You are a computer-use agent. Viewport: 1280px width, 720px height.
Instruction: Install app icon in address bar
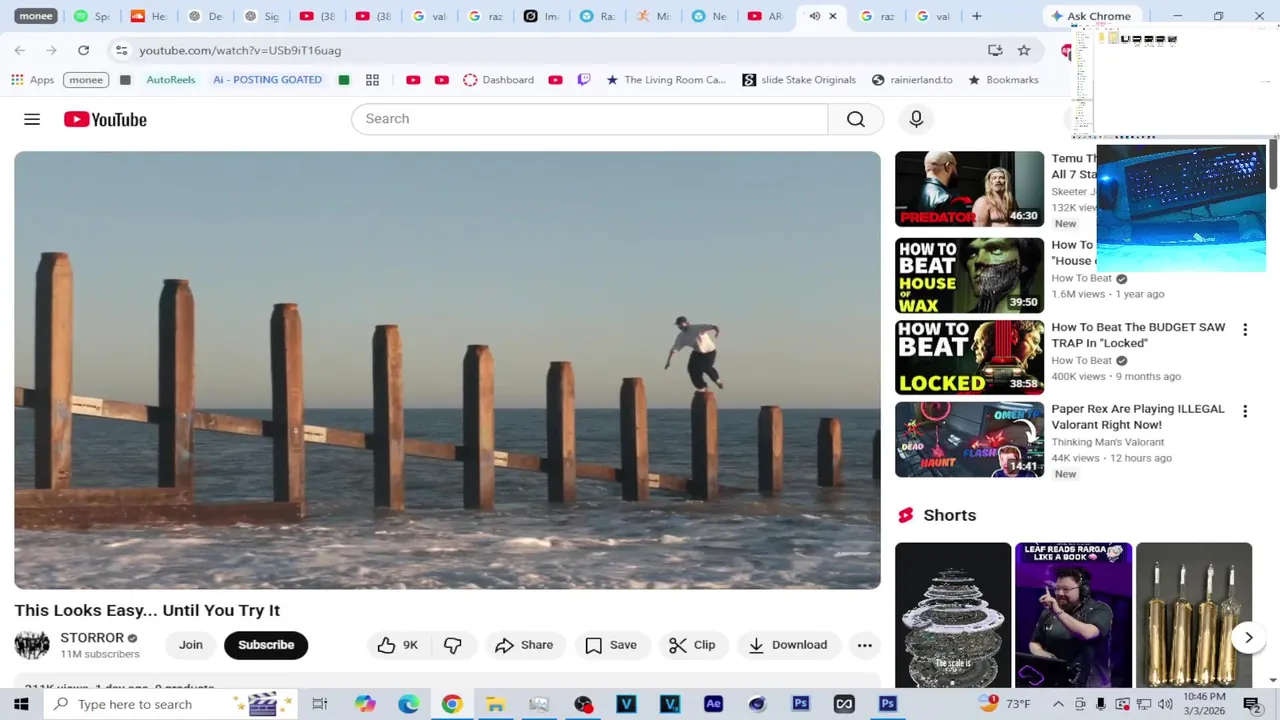pyautogui.click(x=995, y=50)
